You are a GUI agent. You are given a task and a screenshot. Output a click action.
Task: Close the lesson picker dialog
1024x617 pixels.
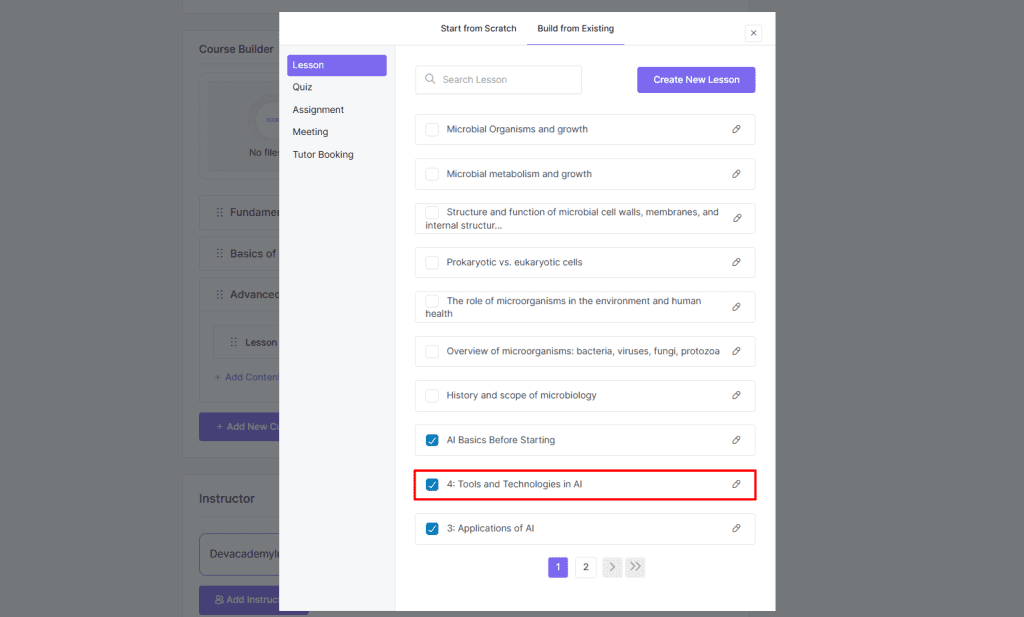[x=754, y=33]
